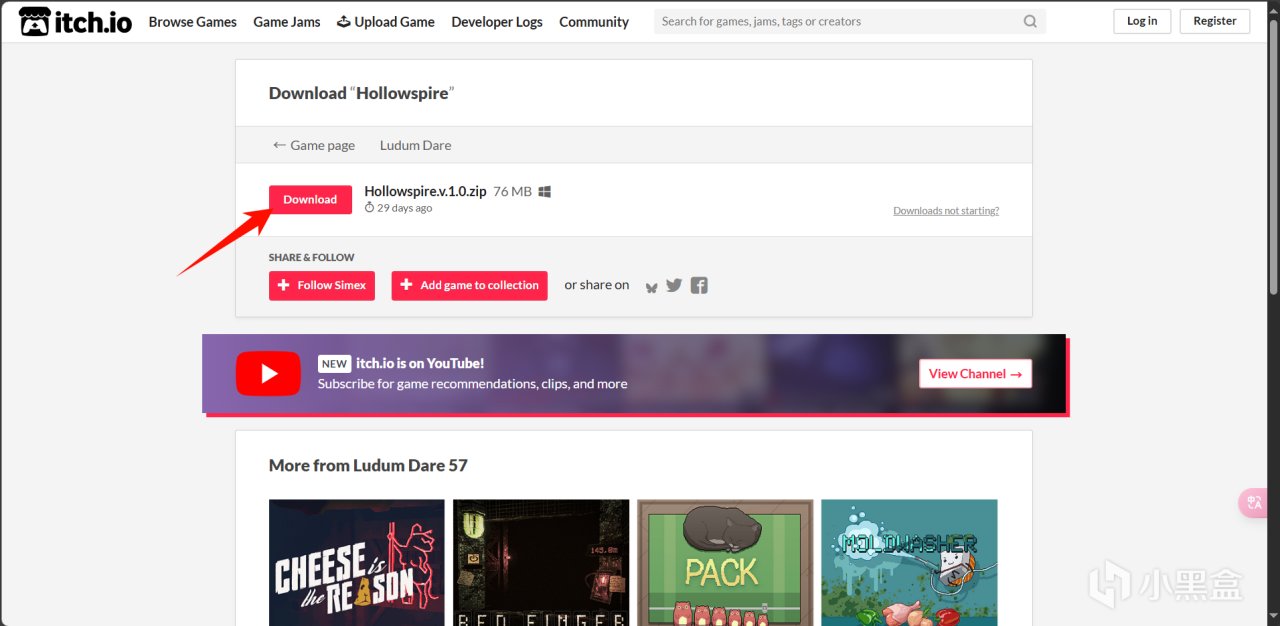Click More from Ludum Dare 57 heading
Image resolution: width=1280 pixels, height=626 pixels.
(x=368, y=465)
